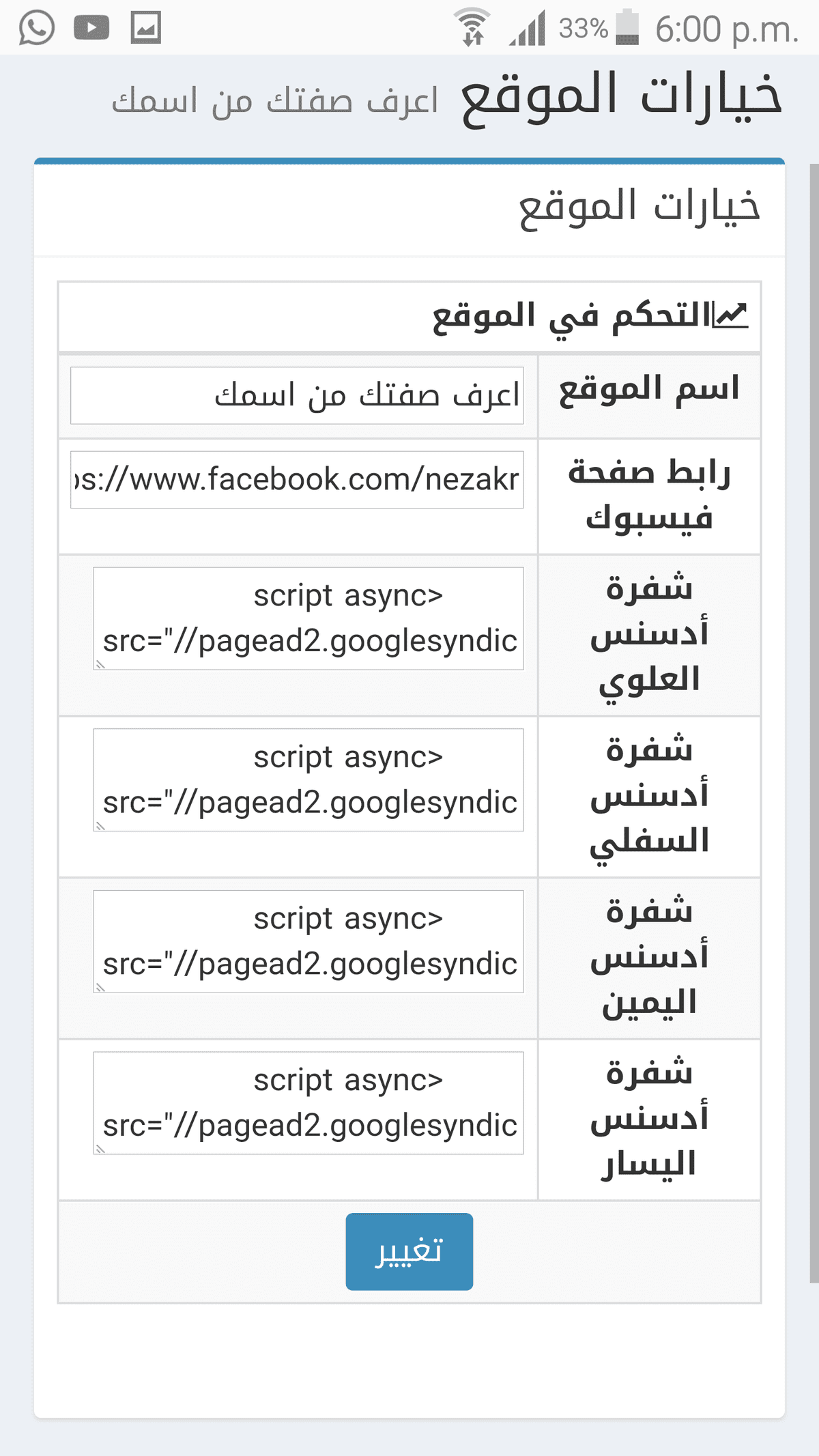The width and height of the screenshot is (819, 1456).
Task: Click resize handle of left AdSense textarea
Action: (100, 1149)
